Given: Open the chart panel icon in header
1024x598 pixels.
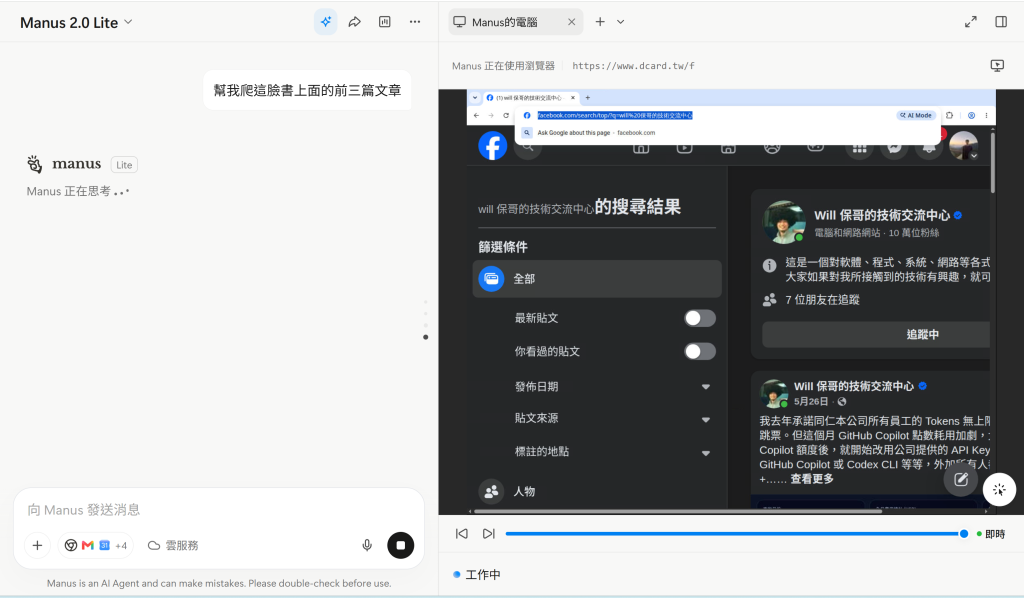Looking at the screenshot, I should 385,22.
